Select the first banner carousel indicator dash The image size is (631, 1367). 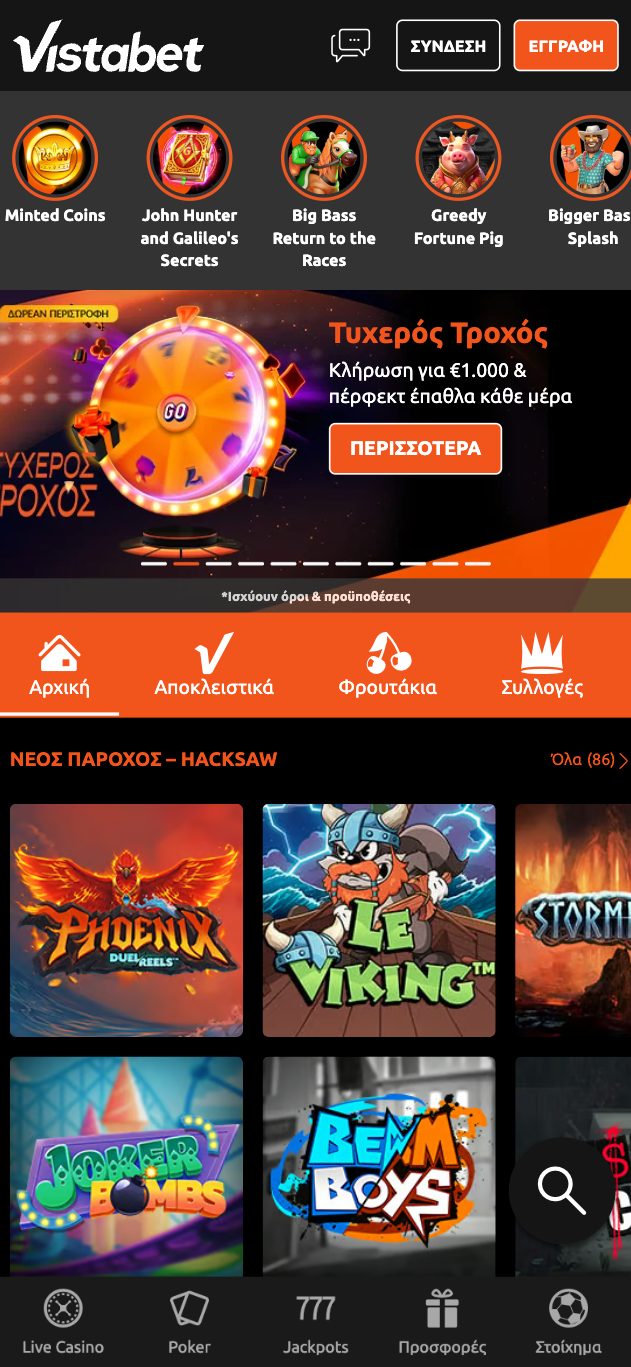click(x=154, y=564)
